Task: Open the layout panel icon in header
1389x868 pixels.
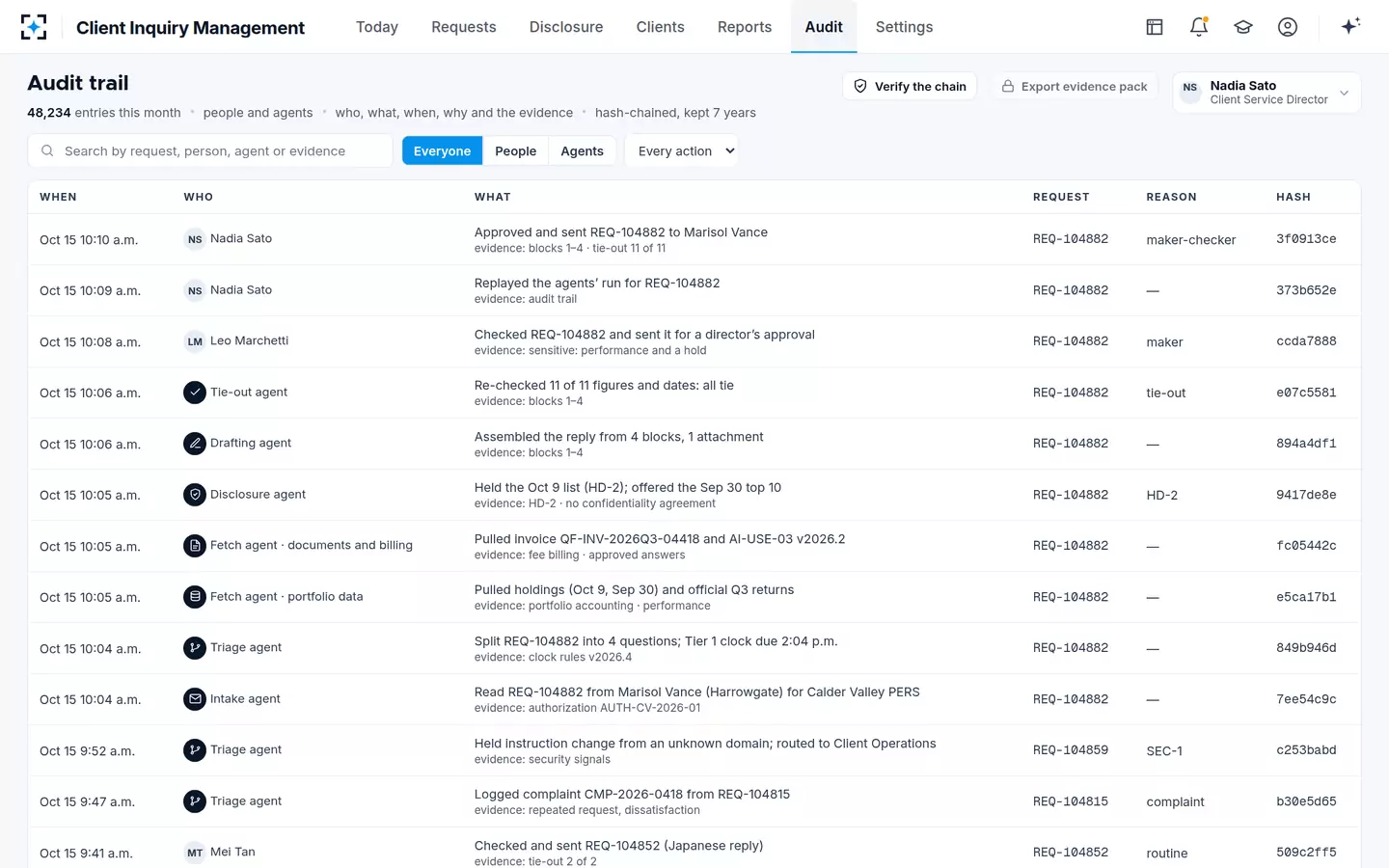Action: [1155, 27]
